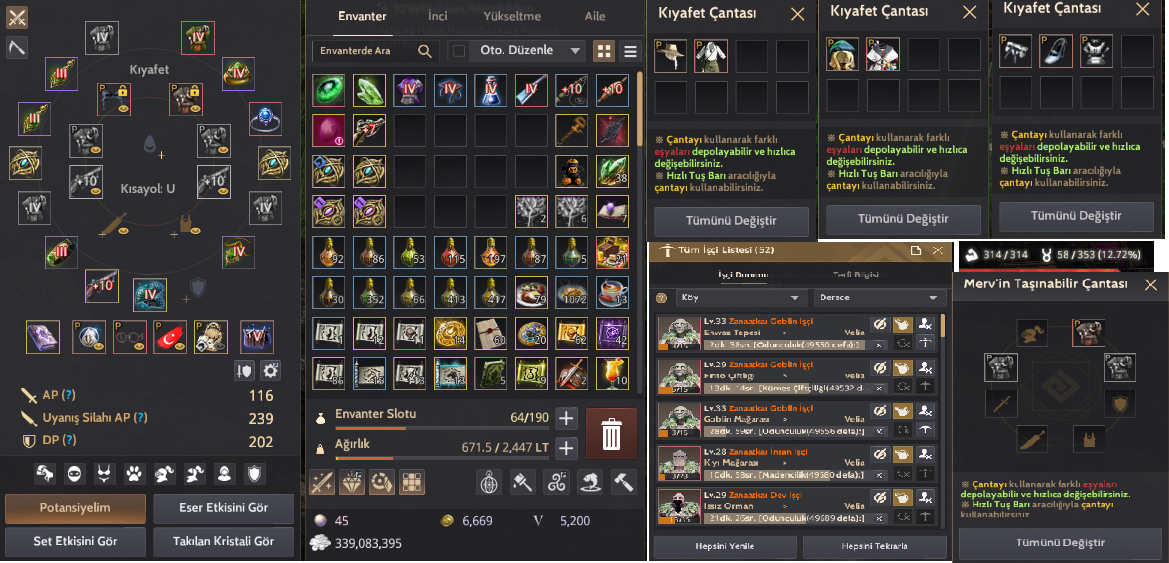Select the Turkish flag item icon

point(169,337)
